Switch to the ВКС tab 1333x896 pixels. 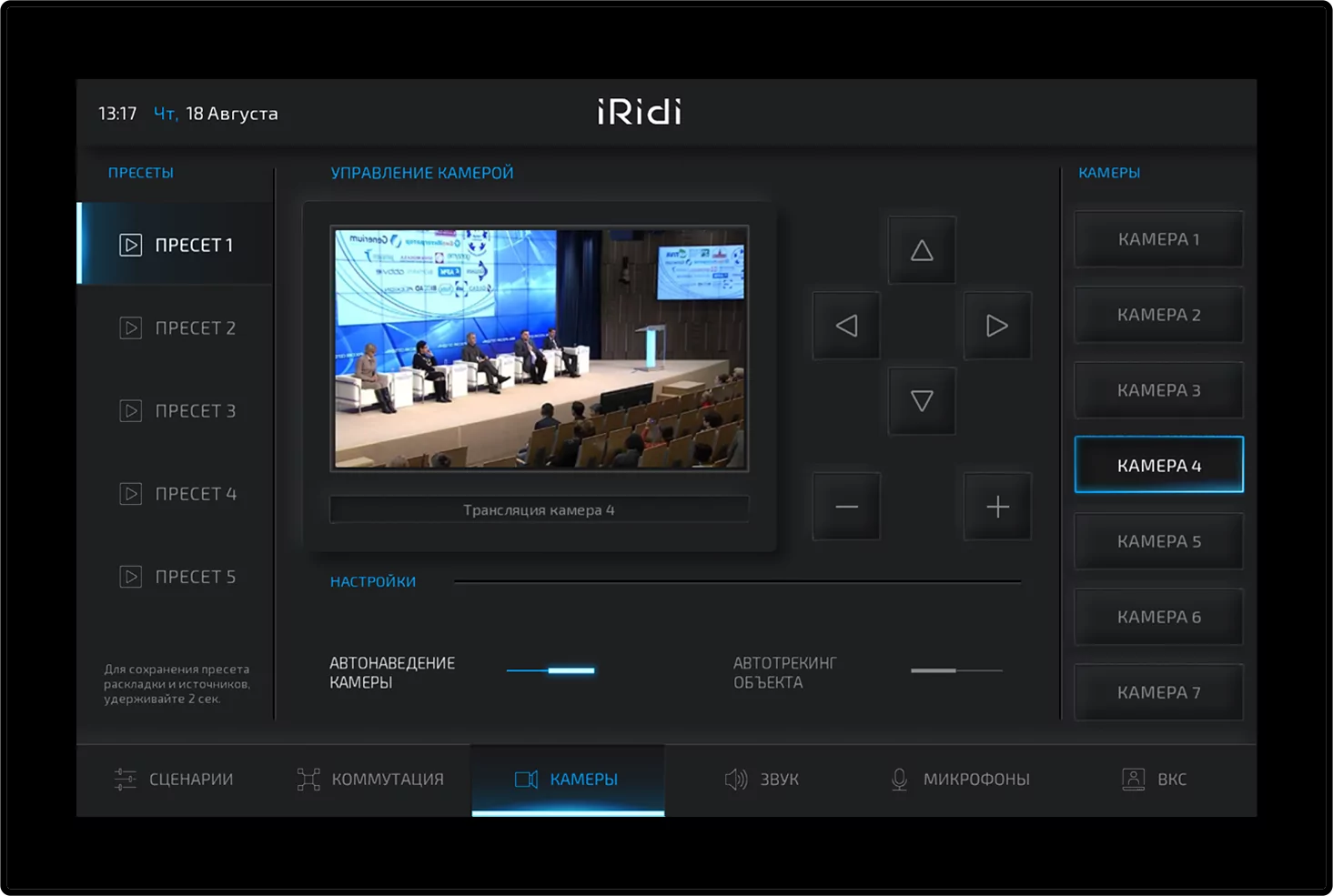(1154, 779)
